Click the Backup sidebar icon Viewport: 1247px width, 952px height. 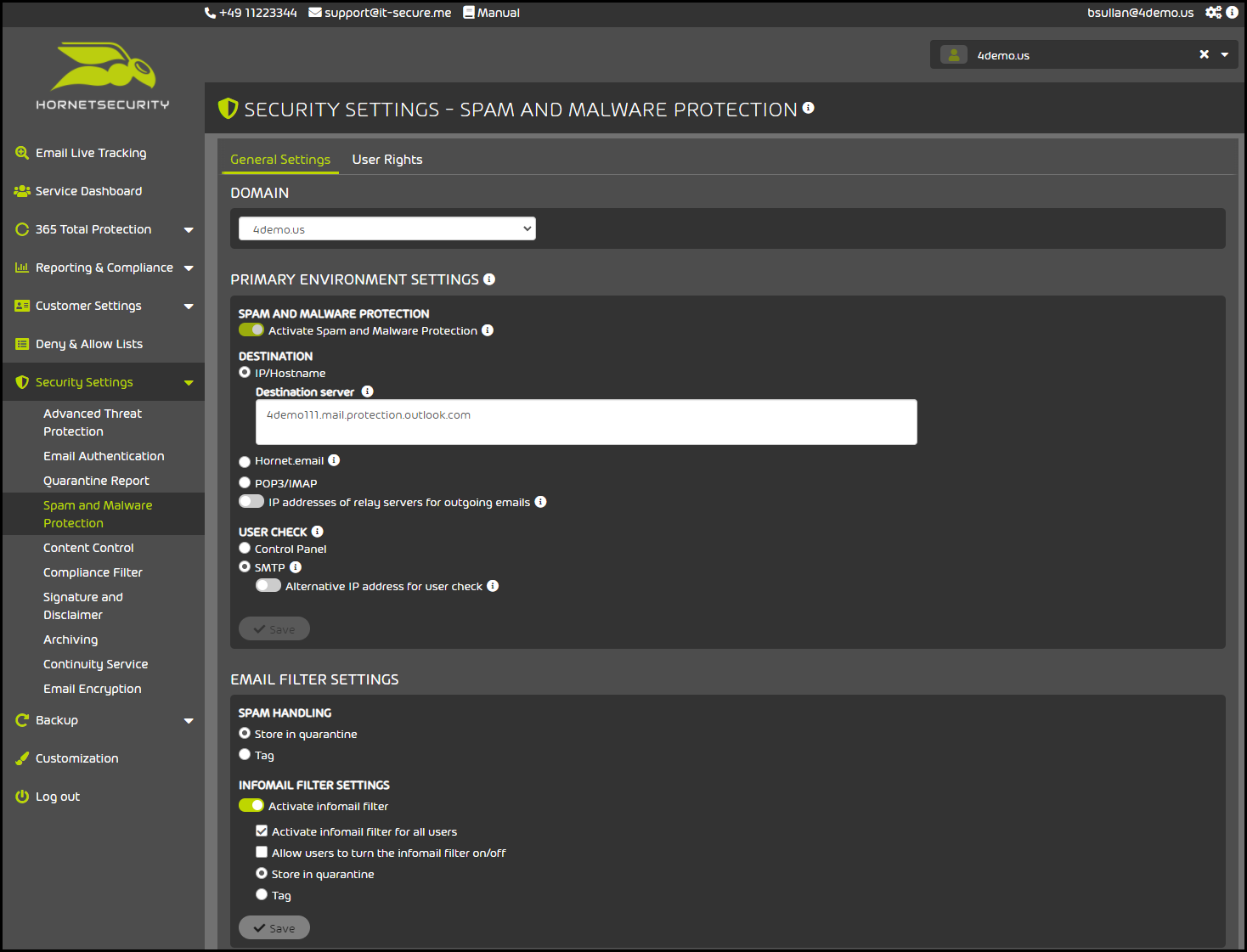22,720
